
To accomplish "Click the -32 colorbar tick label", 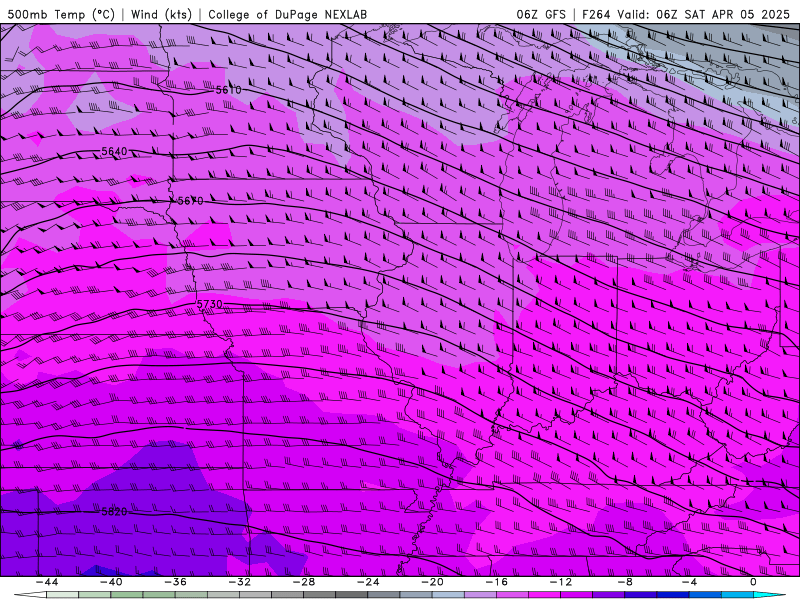I will [240, 582].
